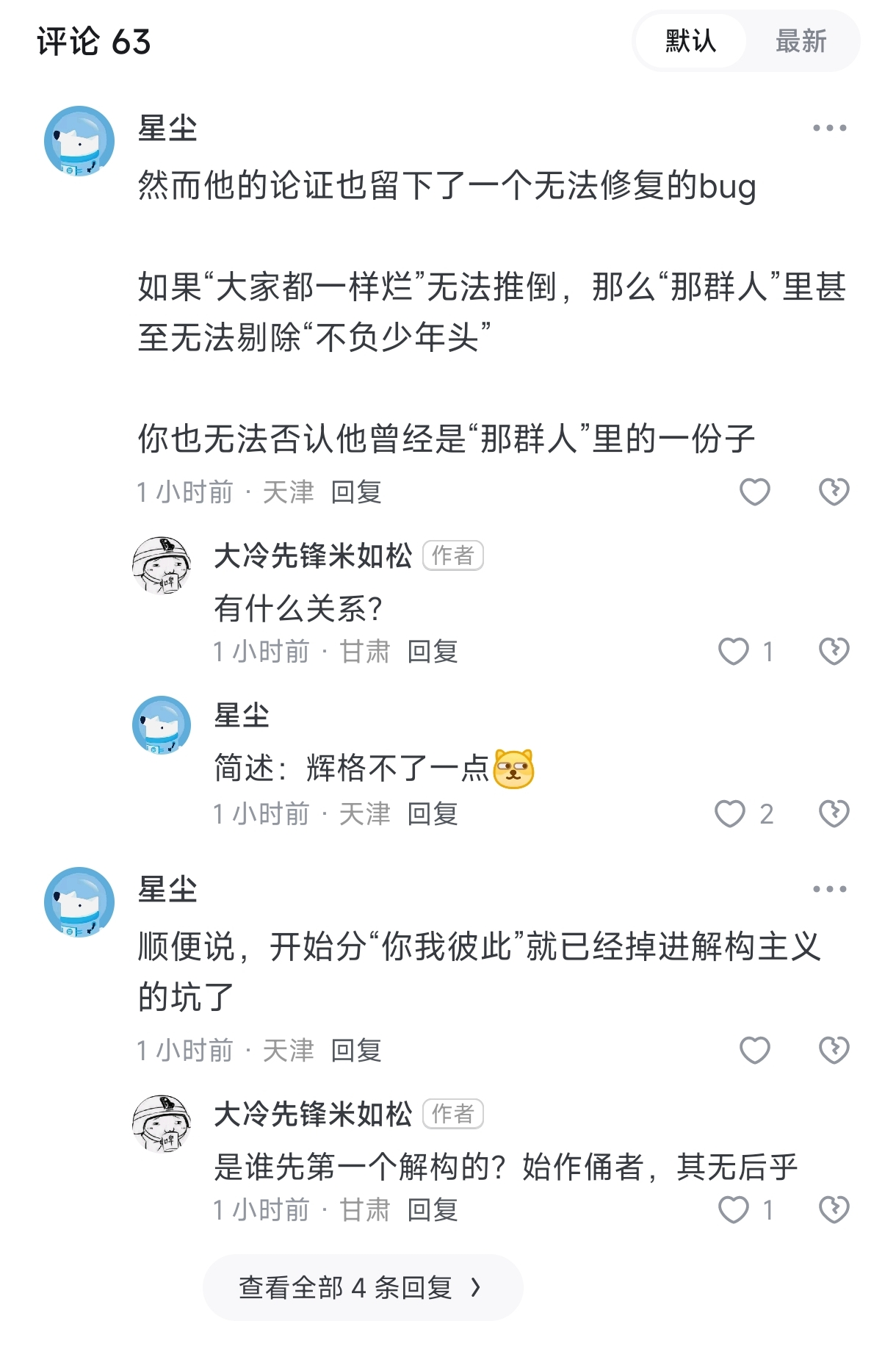Open 大冷先锋米如松's avatar in first reply
The image size is (896, 1346).
[162, 565]
